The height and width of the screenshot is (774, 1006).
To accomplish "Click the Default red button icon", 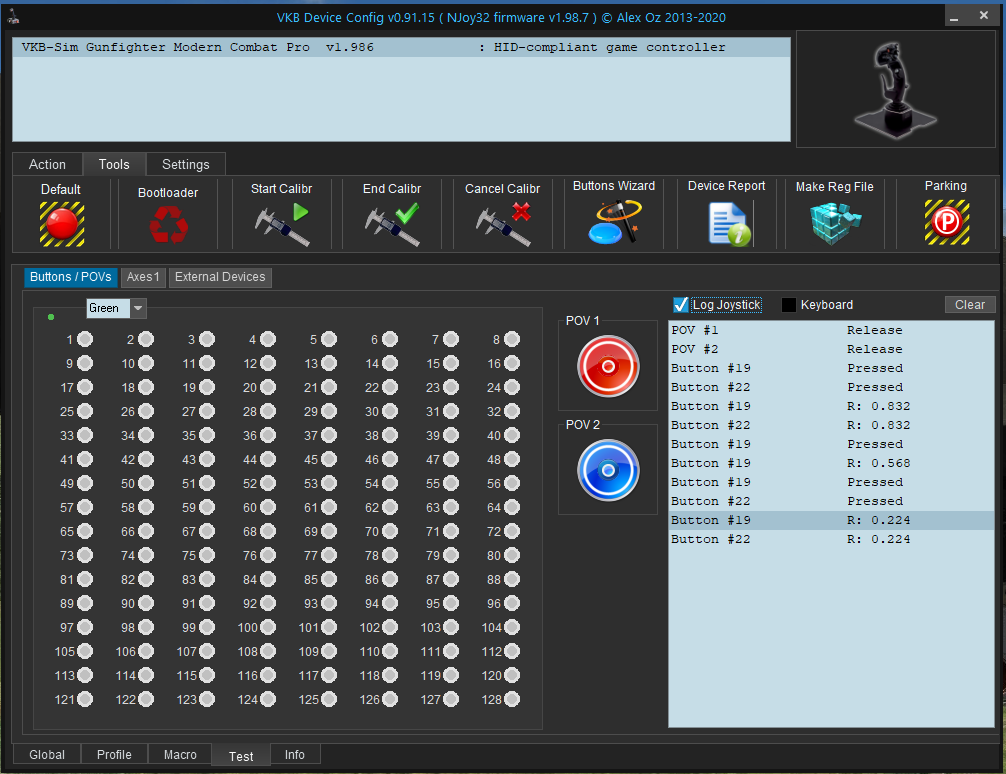I will [62, 224].
